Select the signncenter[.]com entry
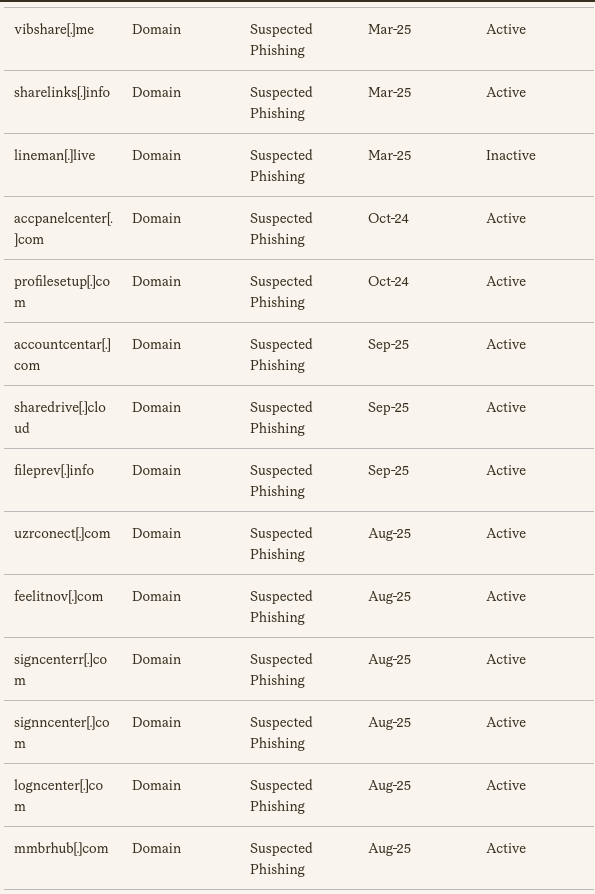 (62, 733)
